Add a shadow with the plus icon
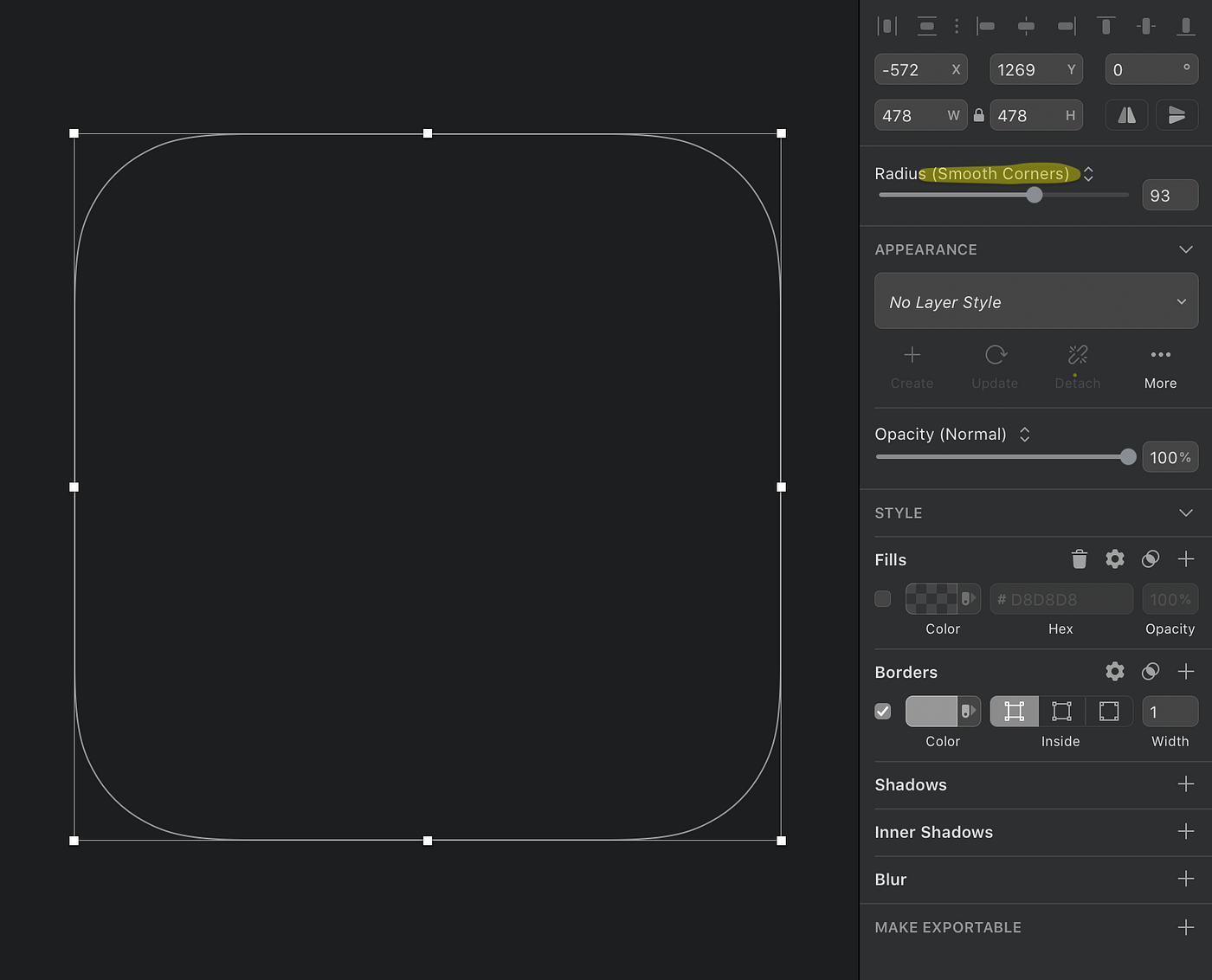The width and height of the screenshot is (1212, 980). pyautogui.click(x=1186, y=784)
